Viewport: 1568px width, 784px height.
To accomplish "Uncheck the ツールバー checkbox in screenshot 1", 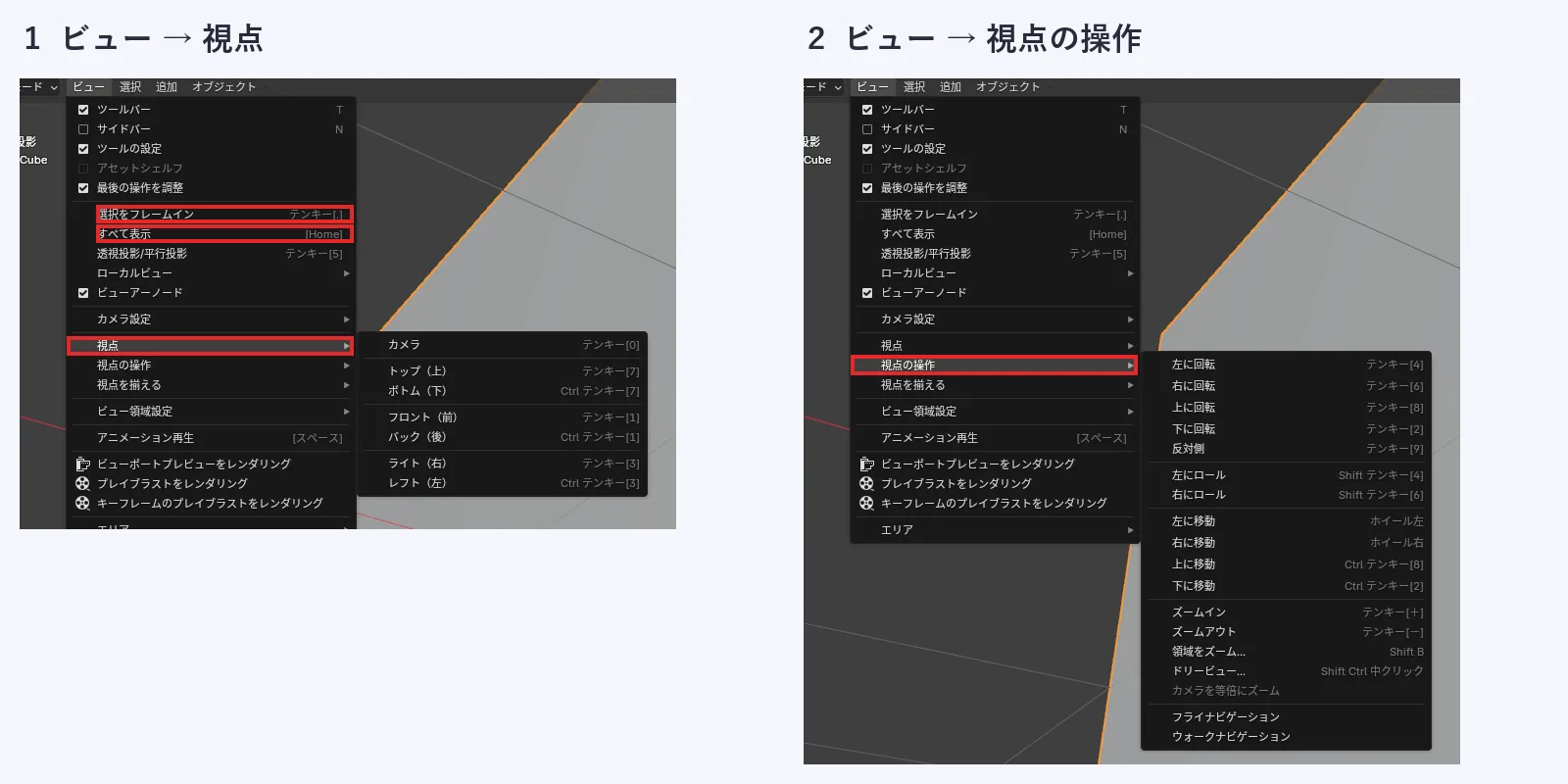I will 83,110.
